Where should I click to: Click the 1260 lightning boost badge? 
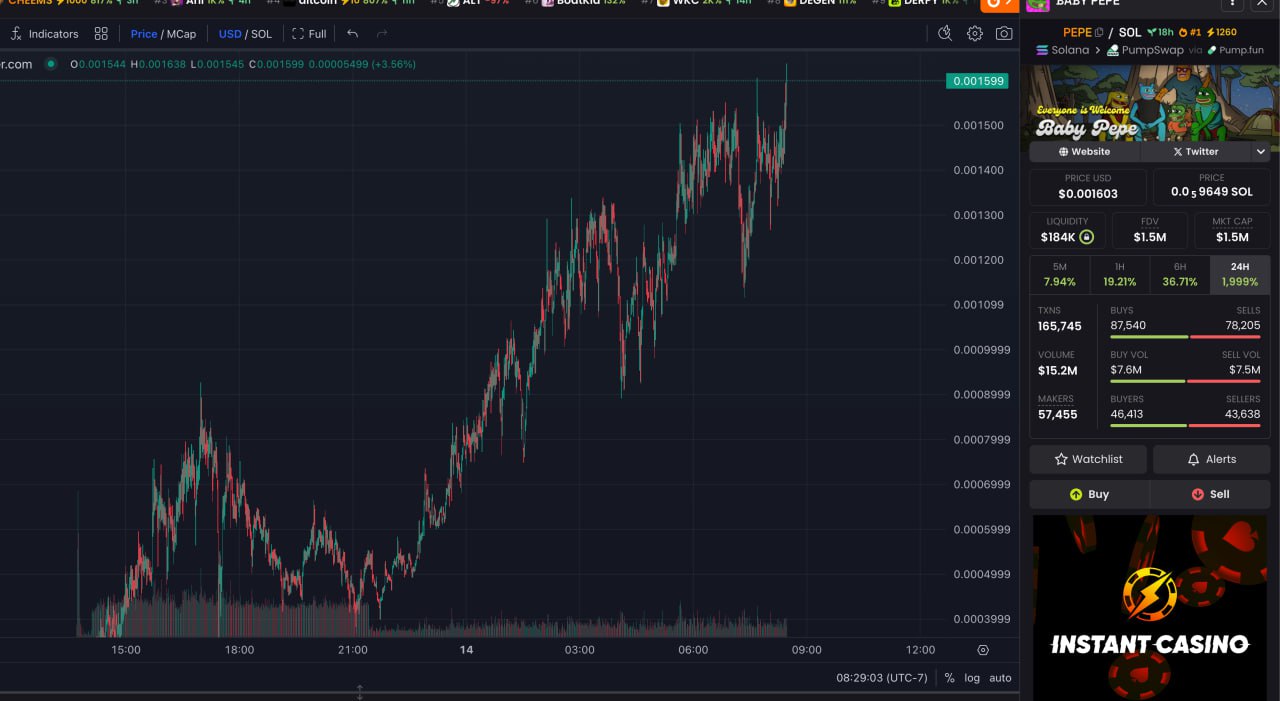tap(1222, 32)
